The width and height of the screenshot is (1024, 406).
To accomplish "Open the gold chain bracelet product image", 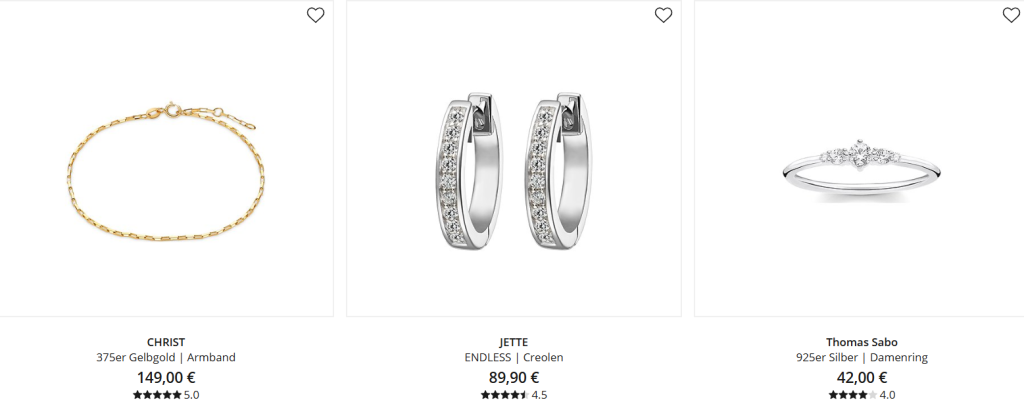I will click(166, 171).
